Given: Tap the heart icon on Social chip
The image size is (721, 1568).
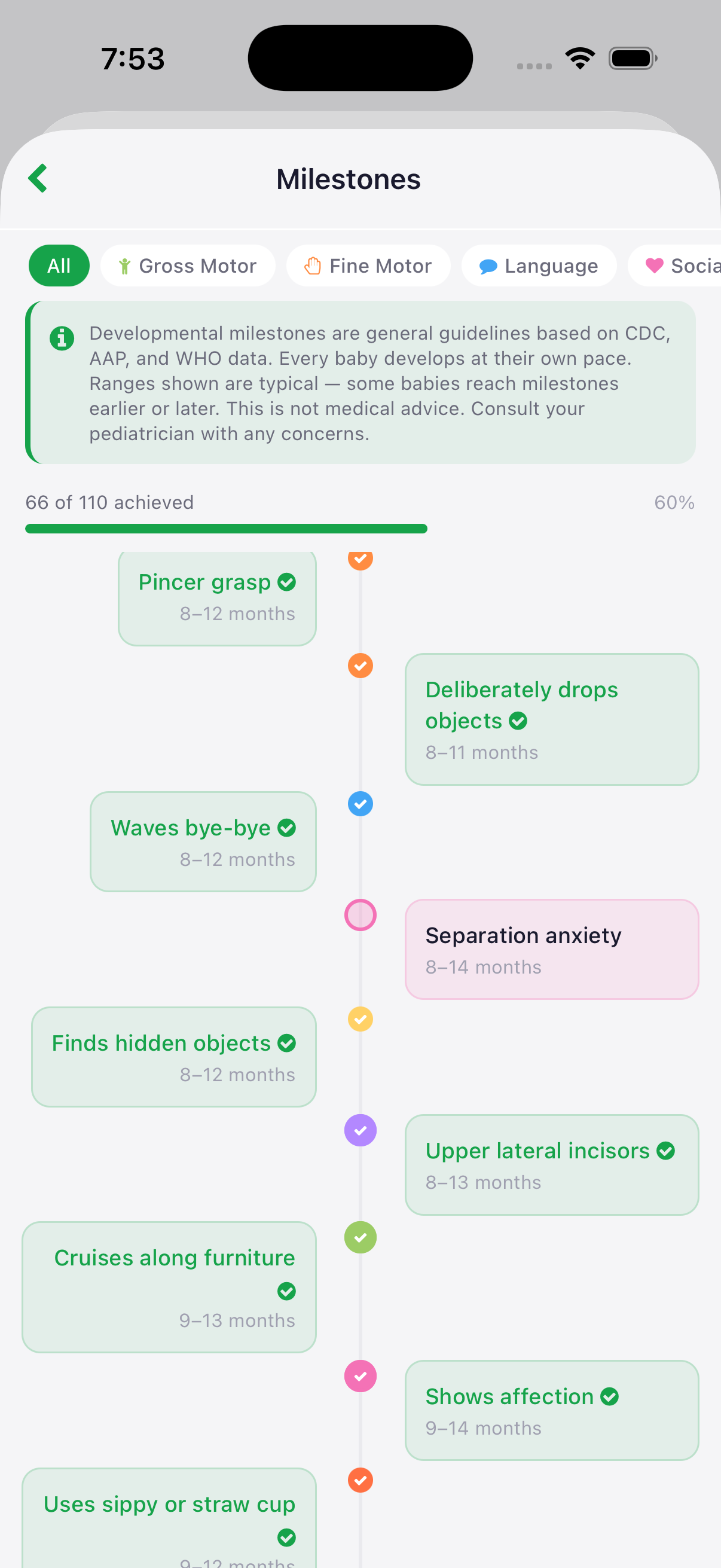Looking at the screenshot, I should click(x=654, y=266).
